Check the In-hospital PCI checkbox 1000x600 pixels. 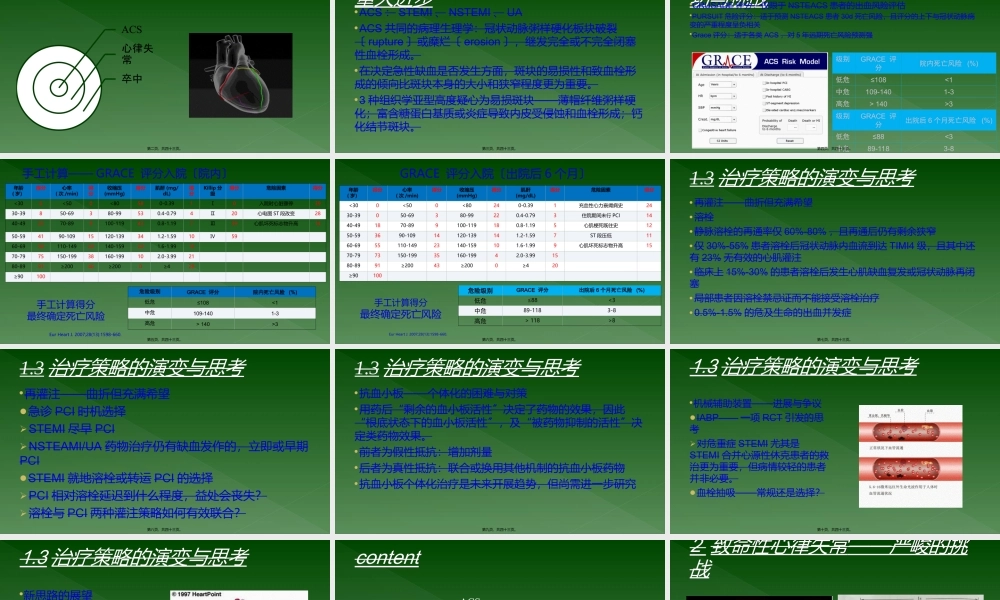coord(766,83)
